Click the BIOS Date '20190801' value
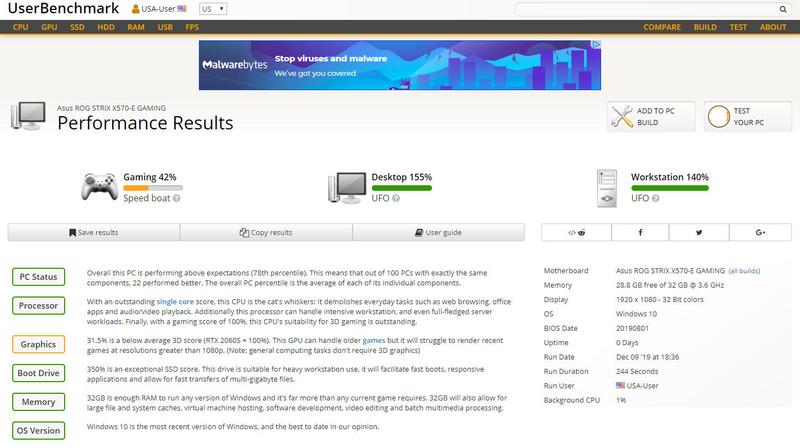 point(632,328)
